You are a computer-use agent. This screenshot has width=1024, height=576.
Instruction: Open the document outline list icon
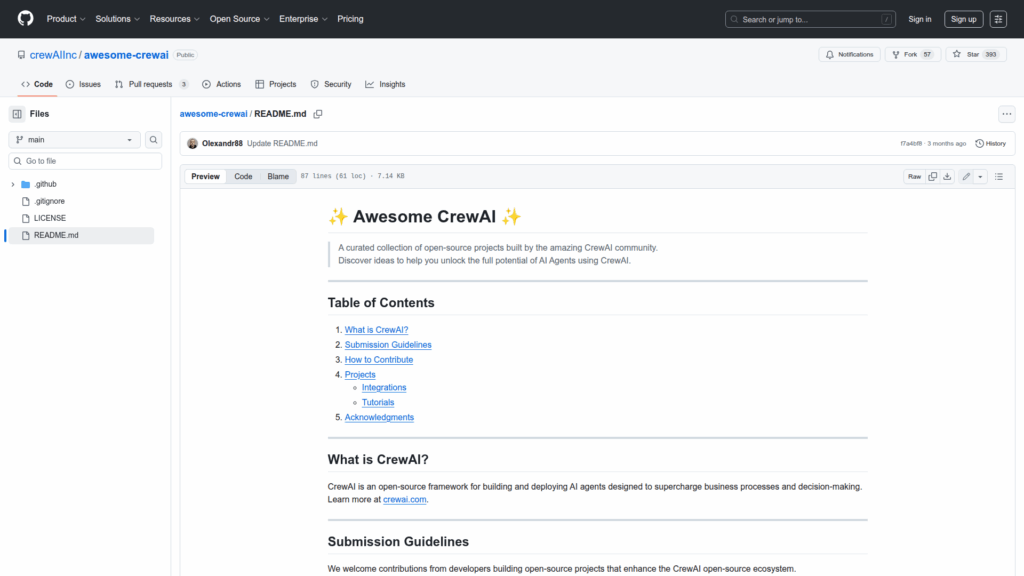click(998, 176)
